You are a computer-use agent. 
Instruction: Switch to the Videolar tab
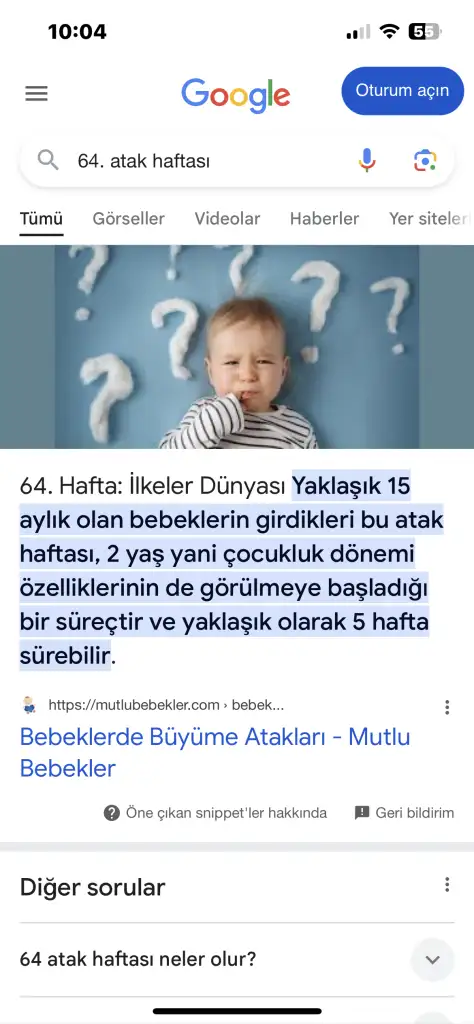227,219
